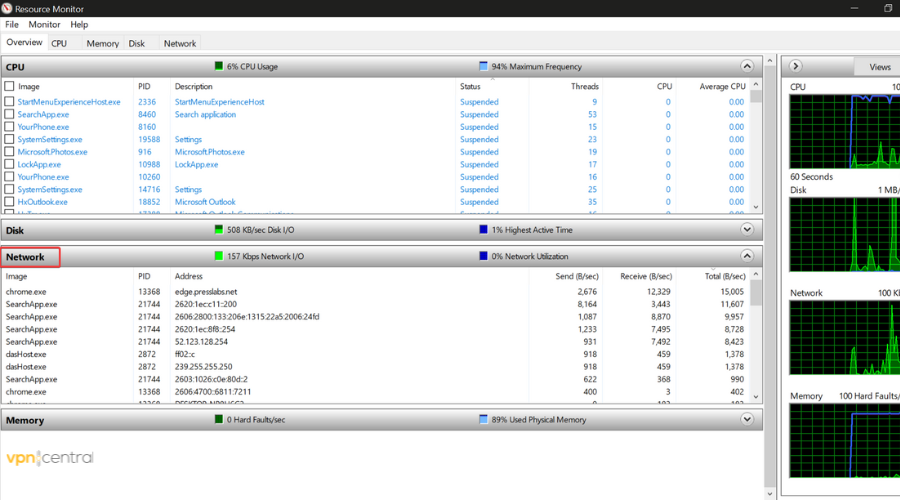Open the Monitor menu
Viewport: 900px width, 500px height.
[44, 24]
